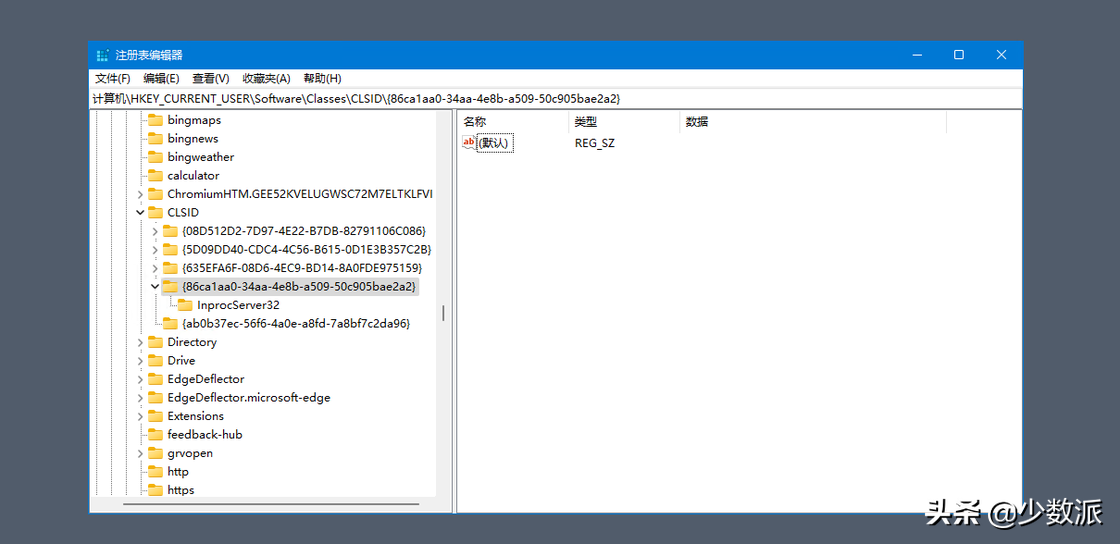Click the Drive folder icon
The width and height of the screenshot is (1120, 544).
coord(155,361)
